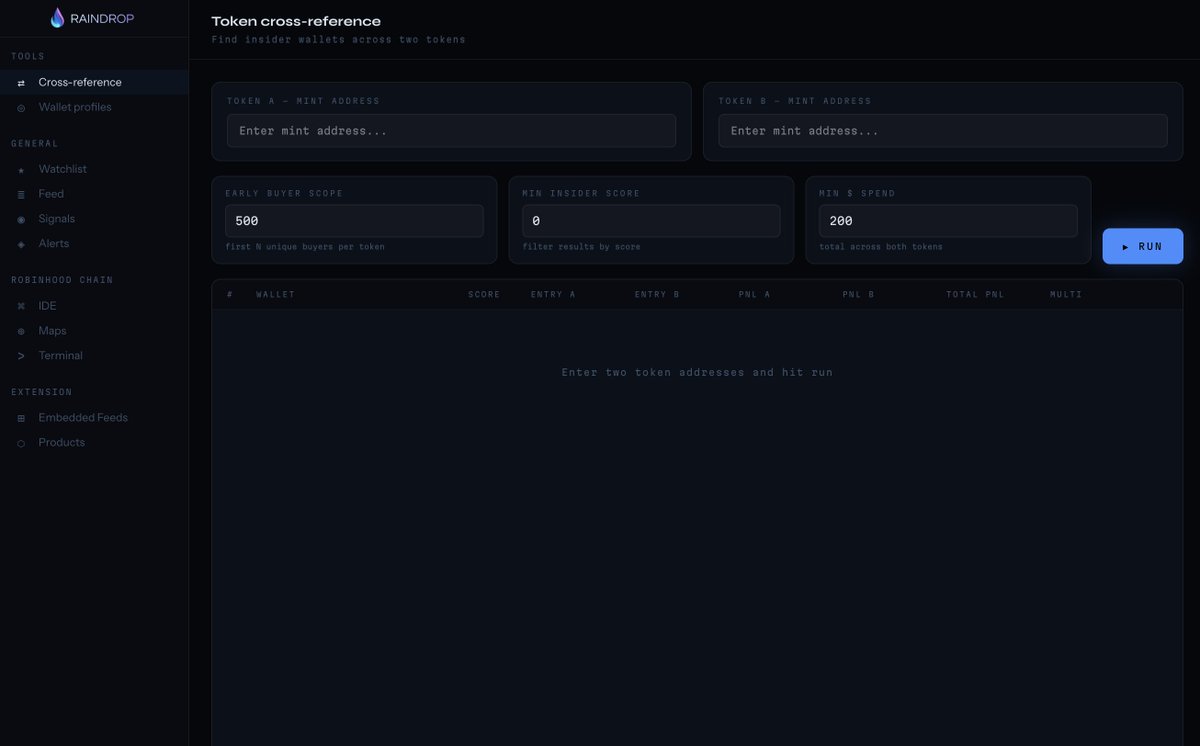Click the GENERAL section heading
The width and height of the screenshot is (1200, 746).
pyautogui.click(x=35, y=144)
